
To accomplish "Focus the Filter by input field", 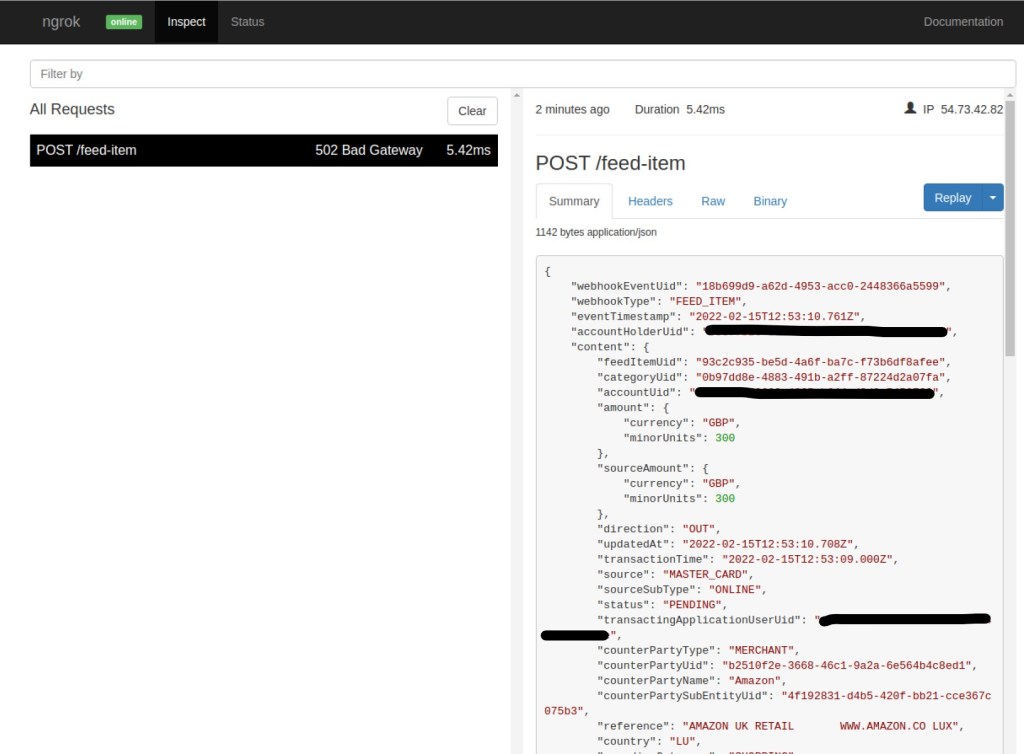I will click(x=522, y=74).
